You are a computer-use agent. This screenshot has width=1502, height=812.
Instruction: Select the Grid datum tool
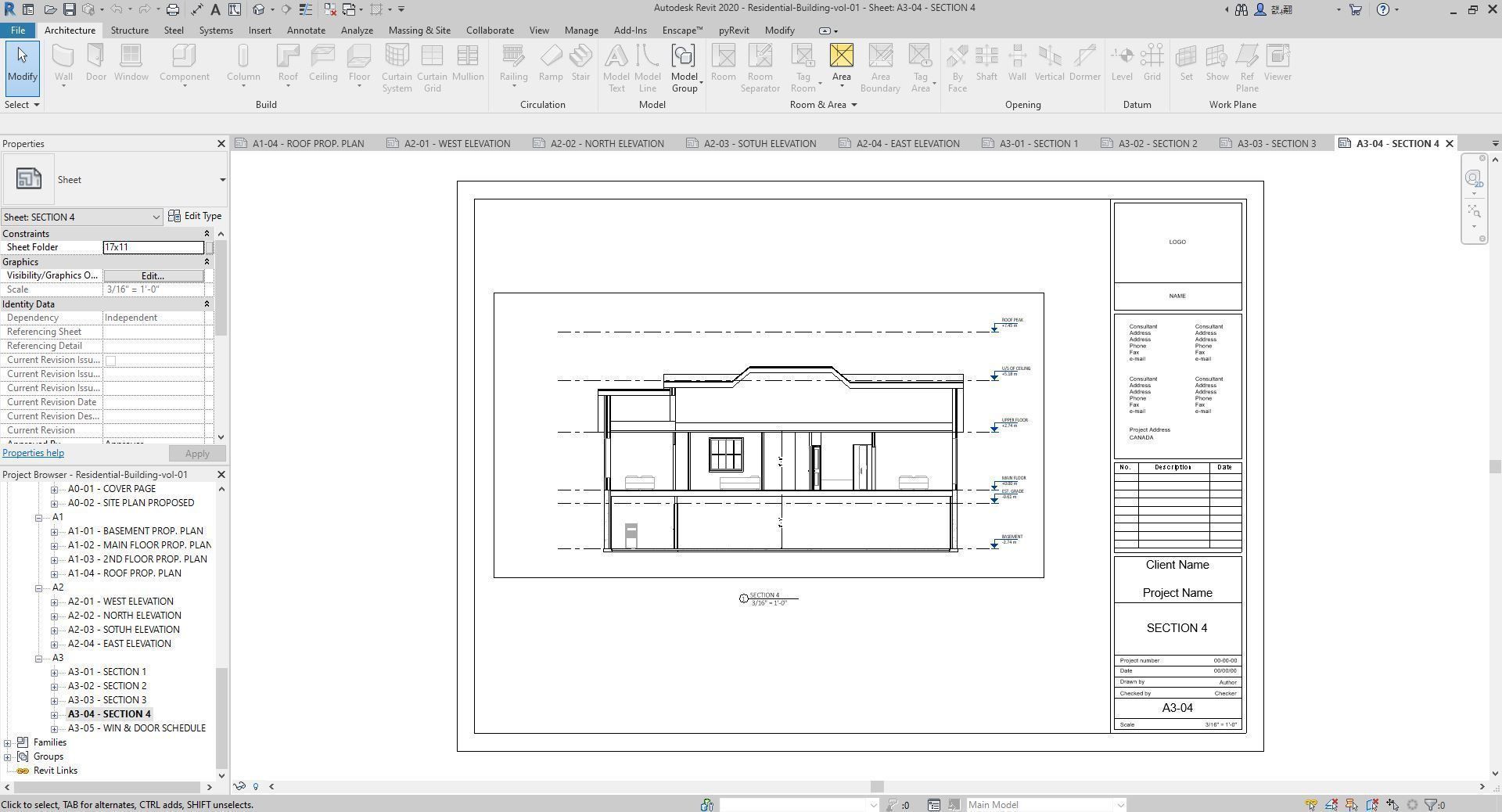pyautogui.click(x=1152, y=63)
